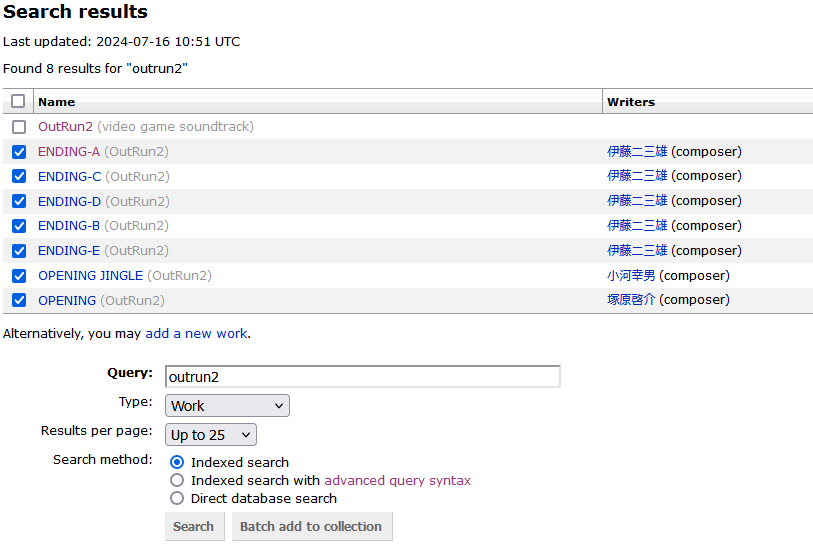Choose Indexed search with advanced query syntax
The image size is (813, 555).
pos(177,480)
